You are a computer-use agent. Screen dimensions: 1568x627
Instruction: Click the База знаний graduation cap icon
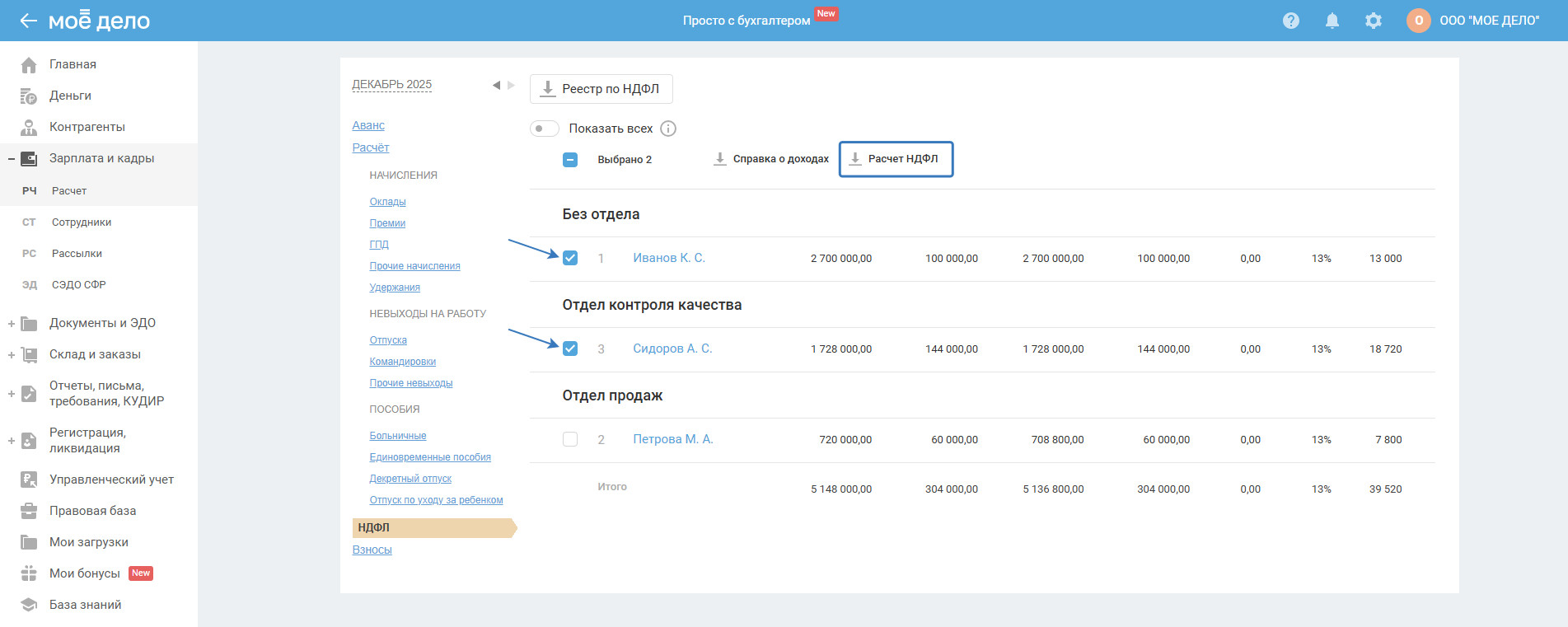tap(29, 605)
